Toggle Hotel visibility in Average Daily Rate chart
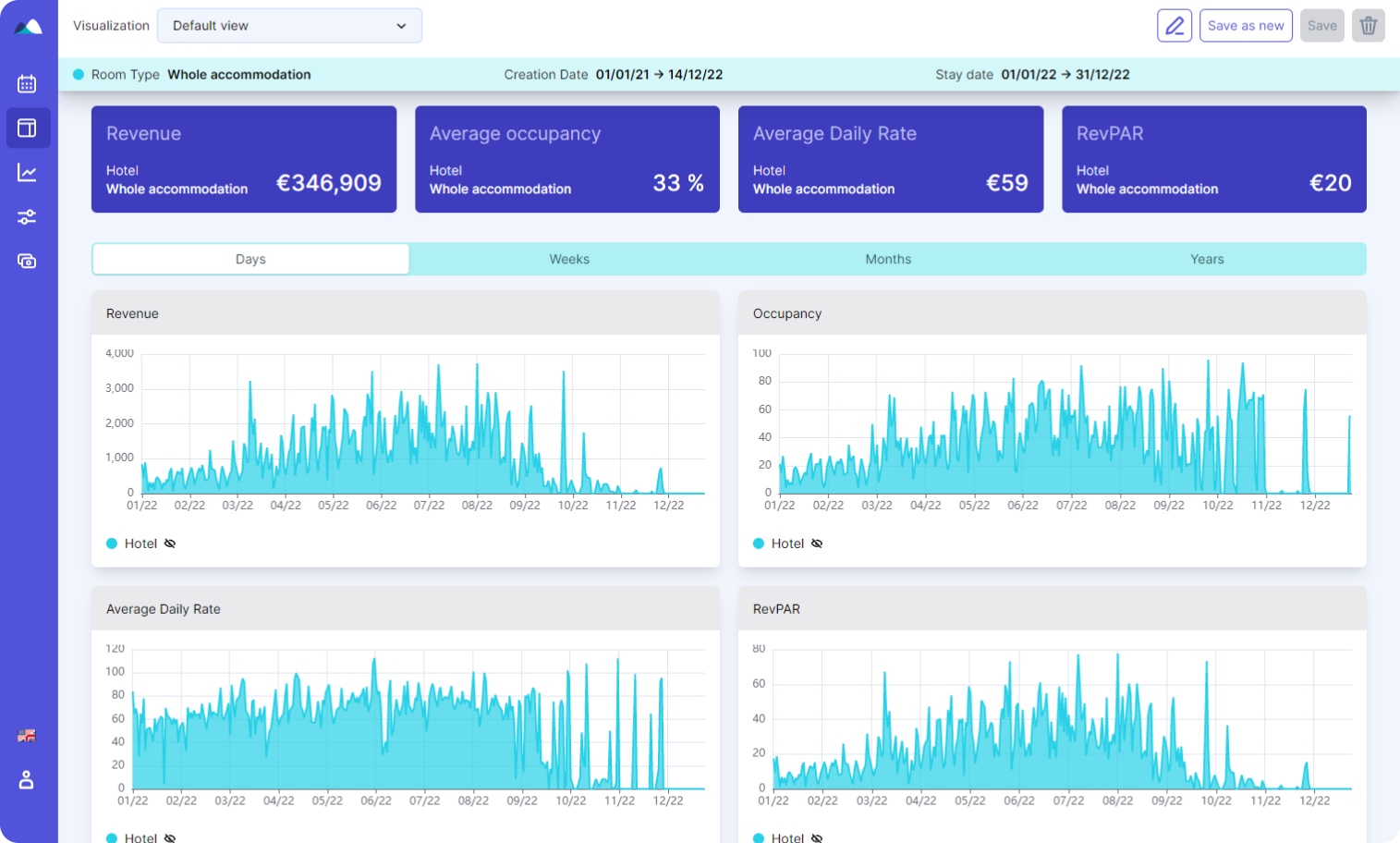 point(170,837)
